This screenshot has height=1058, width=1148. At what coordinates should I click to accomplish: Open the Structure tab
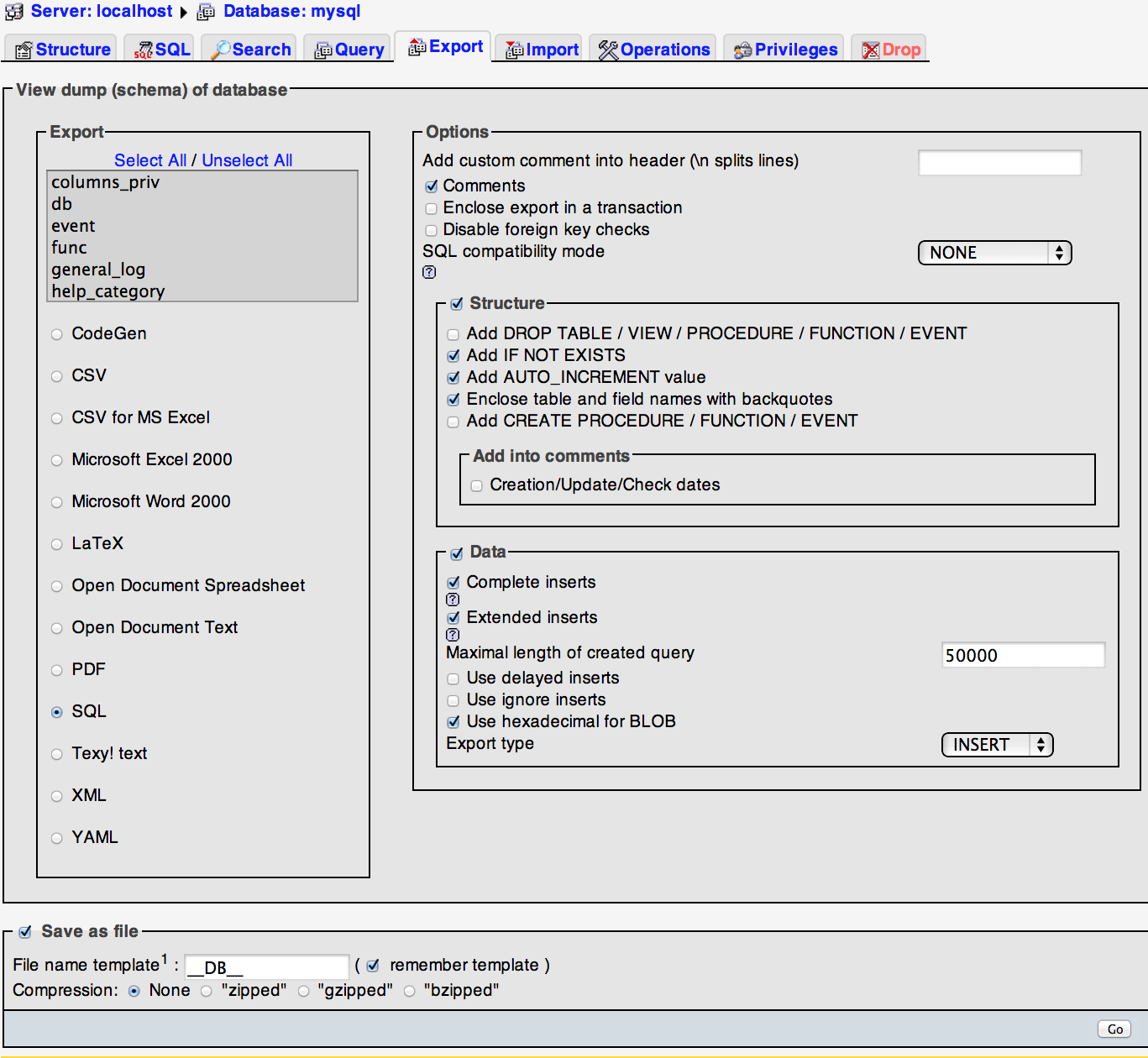point(63,50)
